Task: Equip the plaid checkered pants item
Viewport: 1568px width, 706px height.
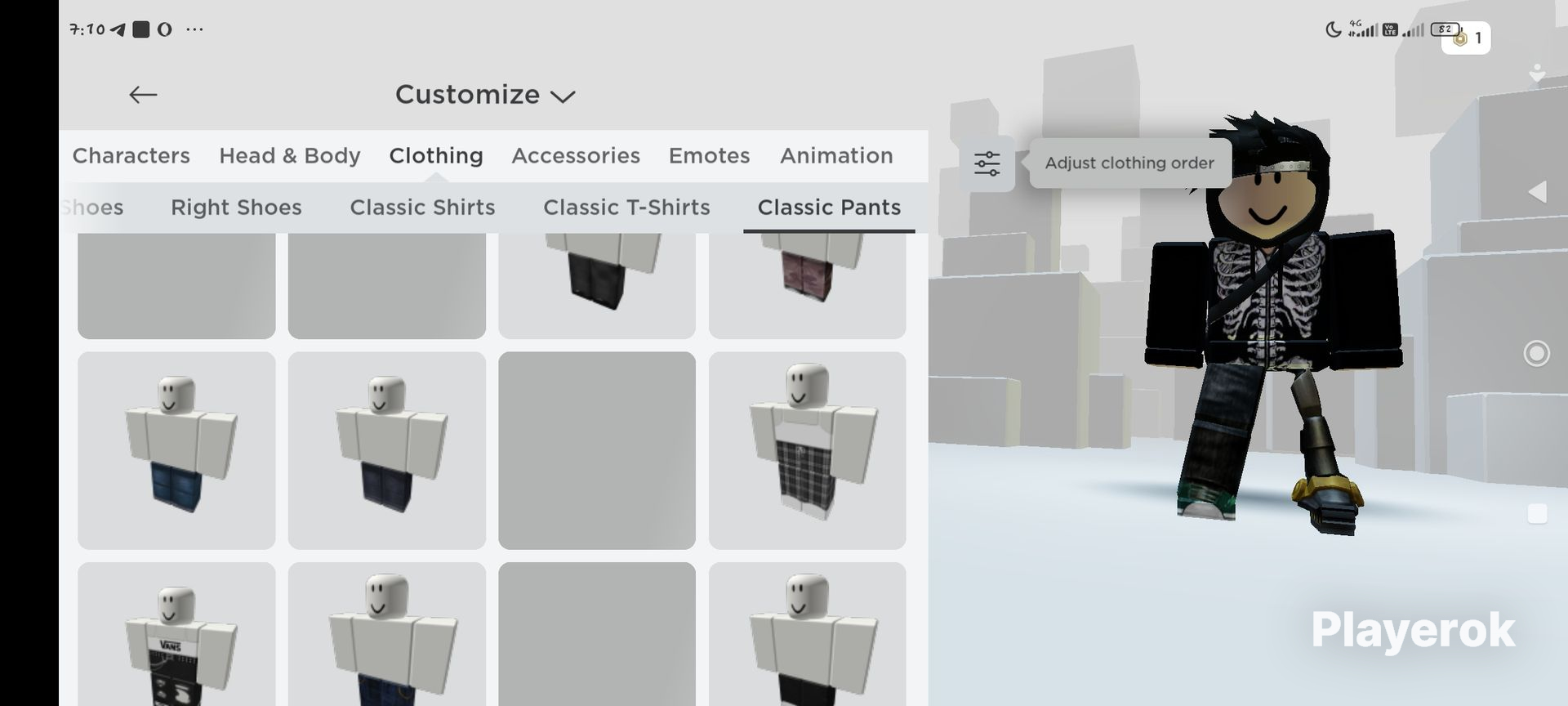Action: (x=808, y=450)
